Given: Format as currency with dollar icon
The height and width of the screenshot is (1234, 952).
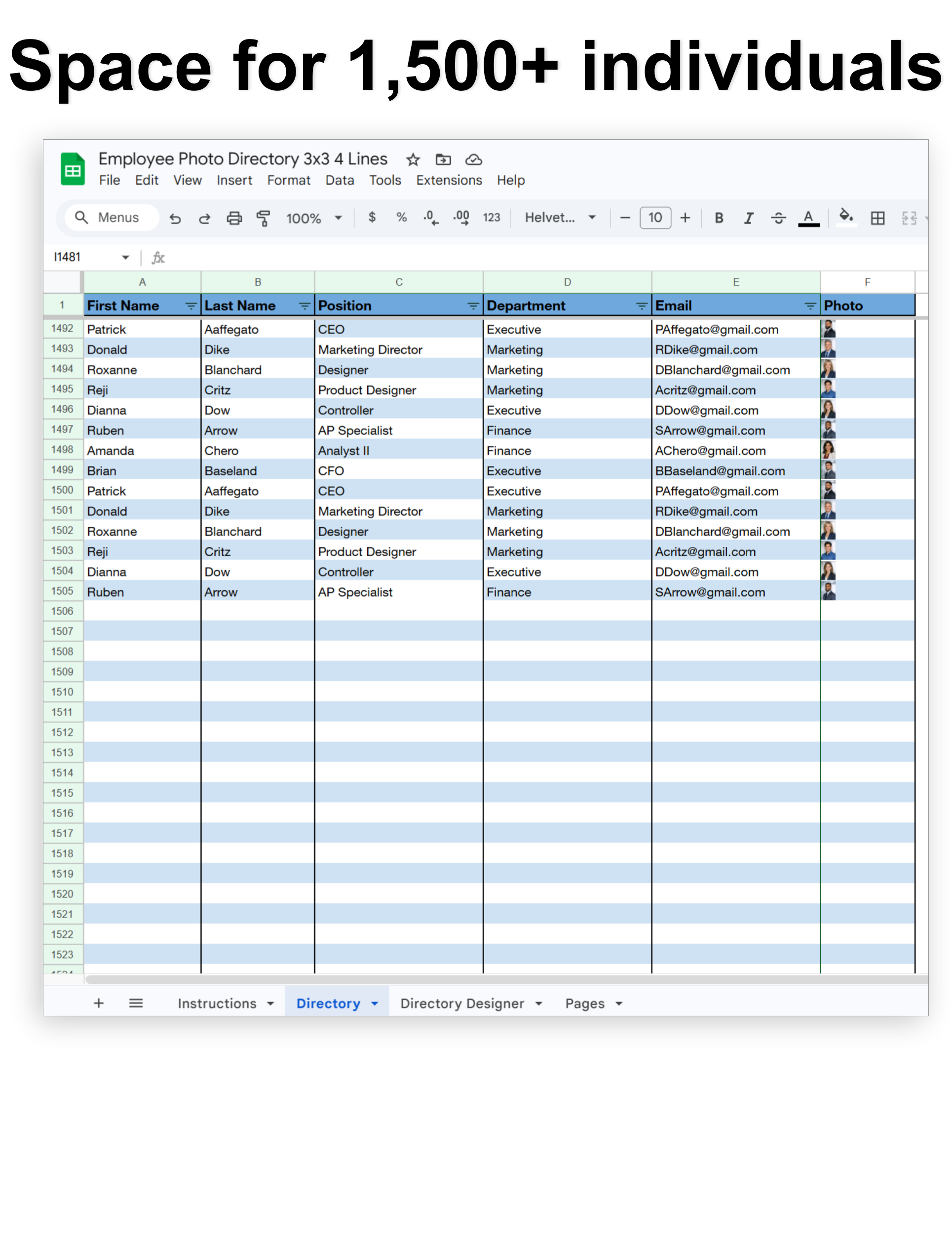Looking at the screenshot, I should click(372, 218).
